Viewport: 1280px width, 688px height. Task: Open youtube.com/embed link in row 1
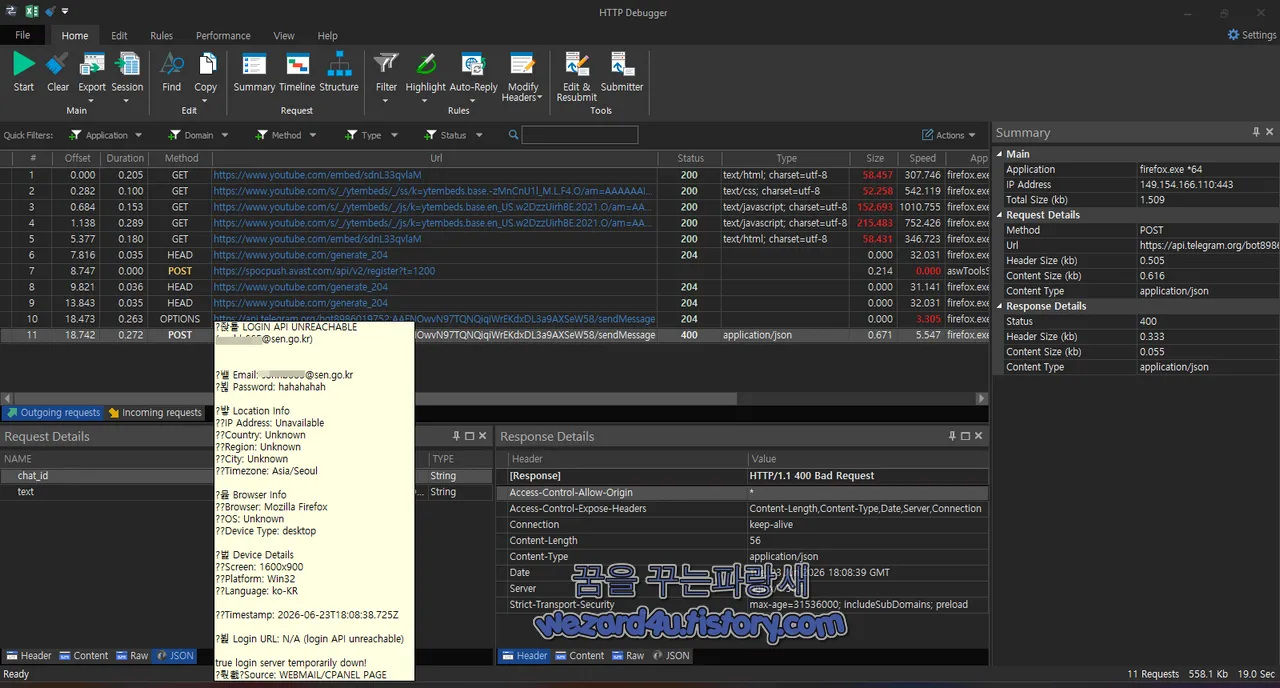tap(317, 175)
